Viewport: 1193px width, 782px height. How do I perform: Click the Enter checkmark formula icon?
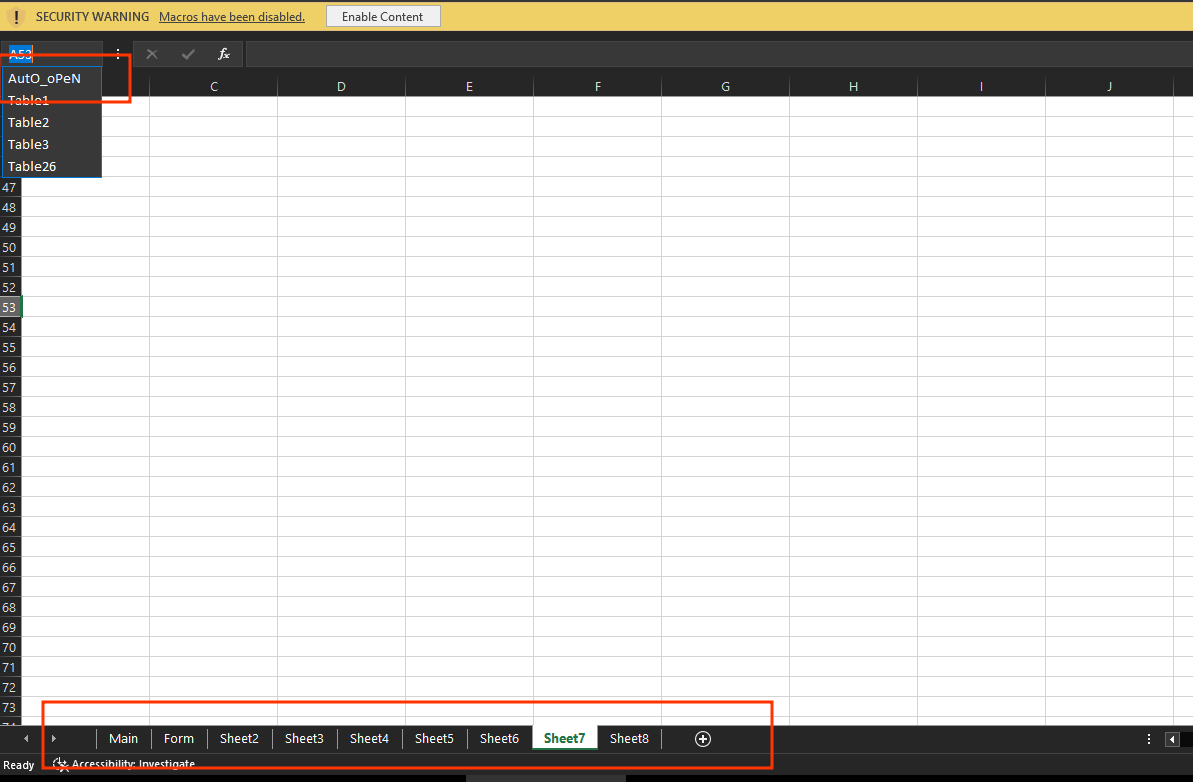pyautogui.click(x=188, y=54)
